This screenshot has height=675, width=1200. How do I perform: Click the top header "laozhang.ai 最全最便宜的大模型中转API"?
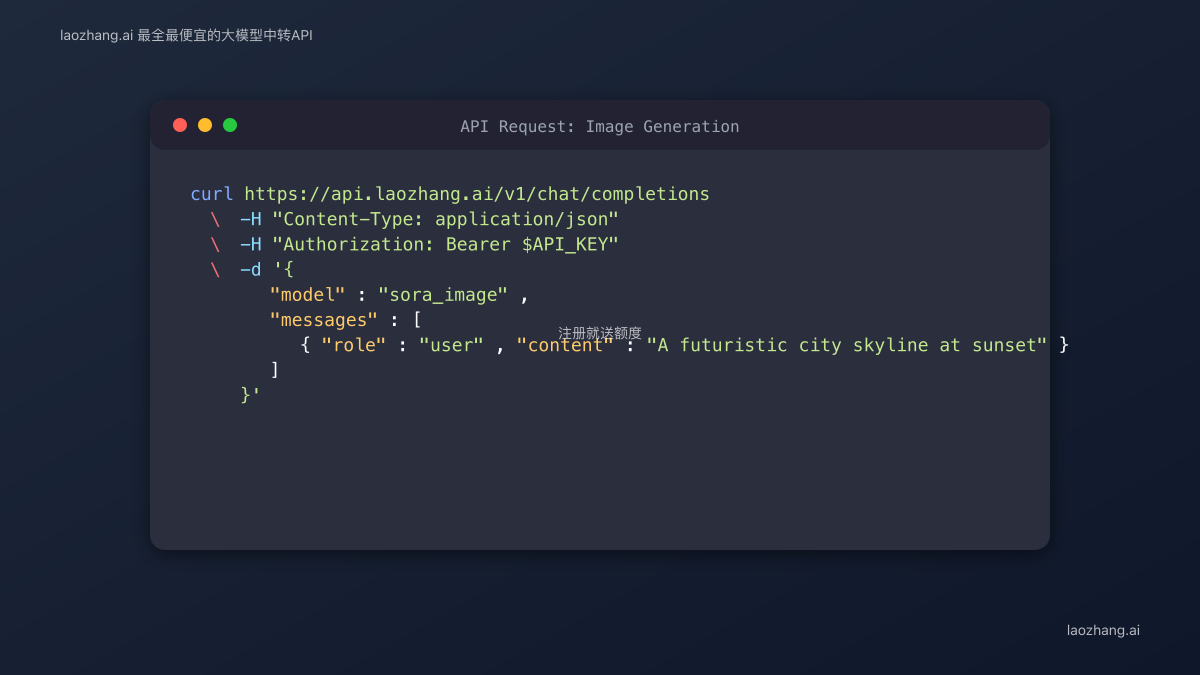[186, 35]
